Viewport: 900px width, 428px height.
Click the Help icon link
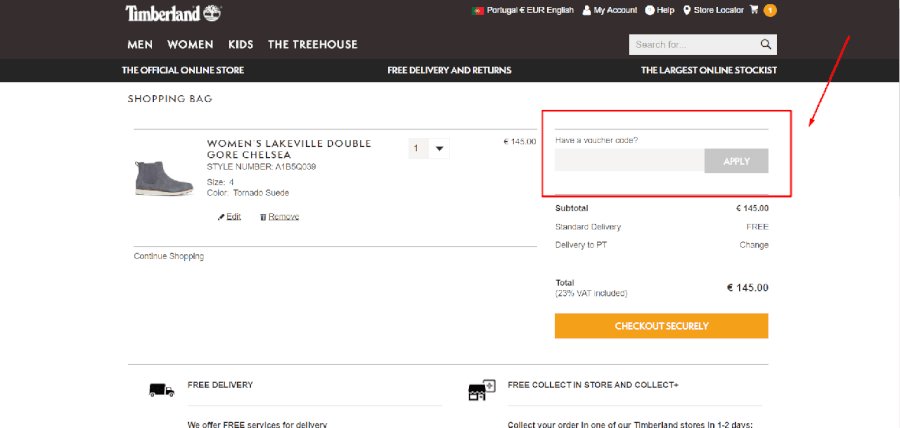(650, 10)
